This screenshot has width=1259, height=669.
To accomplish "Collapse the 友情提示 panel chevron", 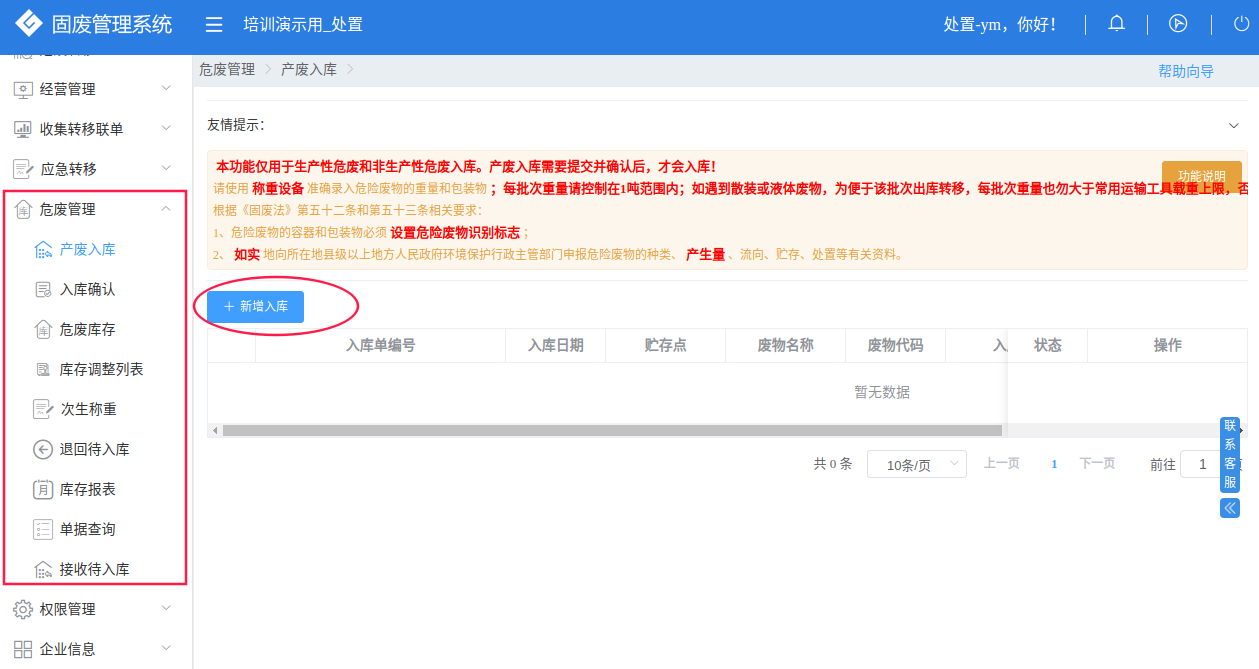I will click(x=1233, y=126).
